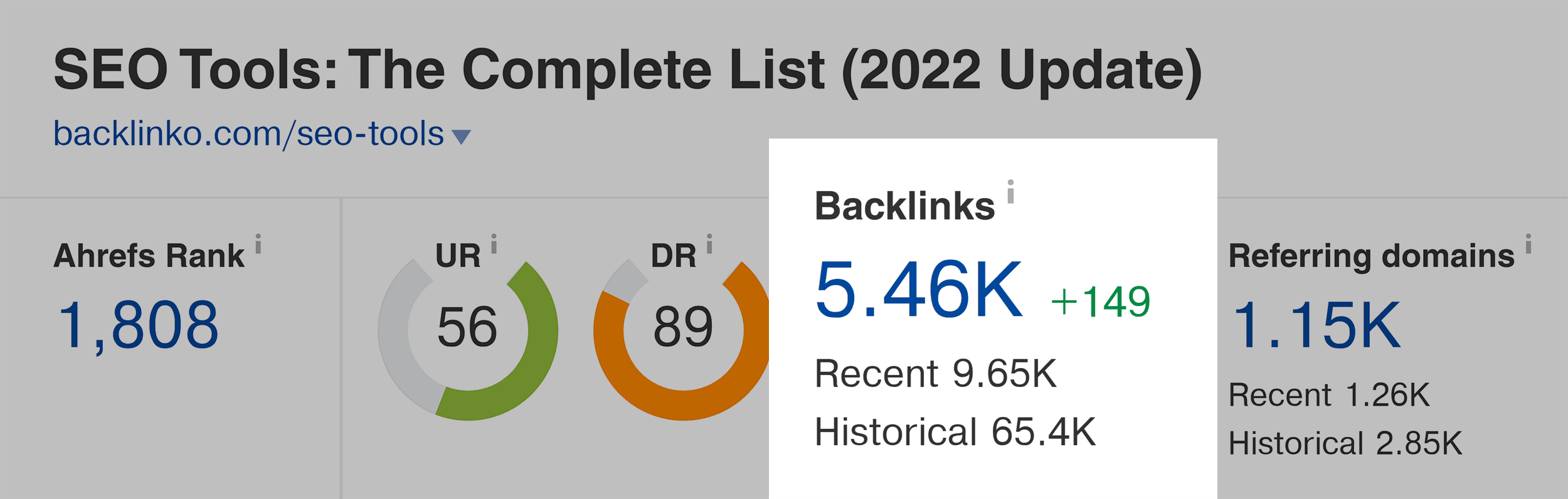Open the 1.15K referring domains number
The width and height of the screenshot is (1568, 499).
coord(1315,325)
